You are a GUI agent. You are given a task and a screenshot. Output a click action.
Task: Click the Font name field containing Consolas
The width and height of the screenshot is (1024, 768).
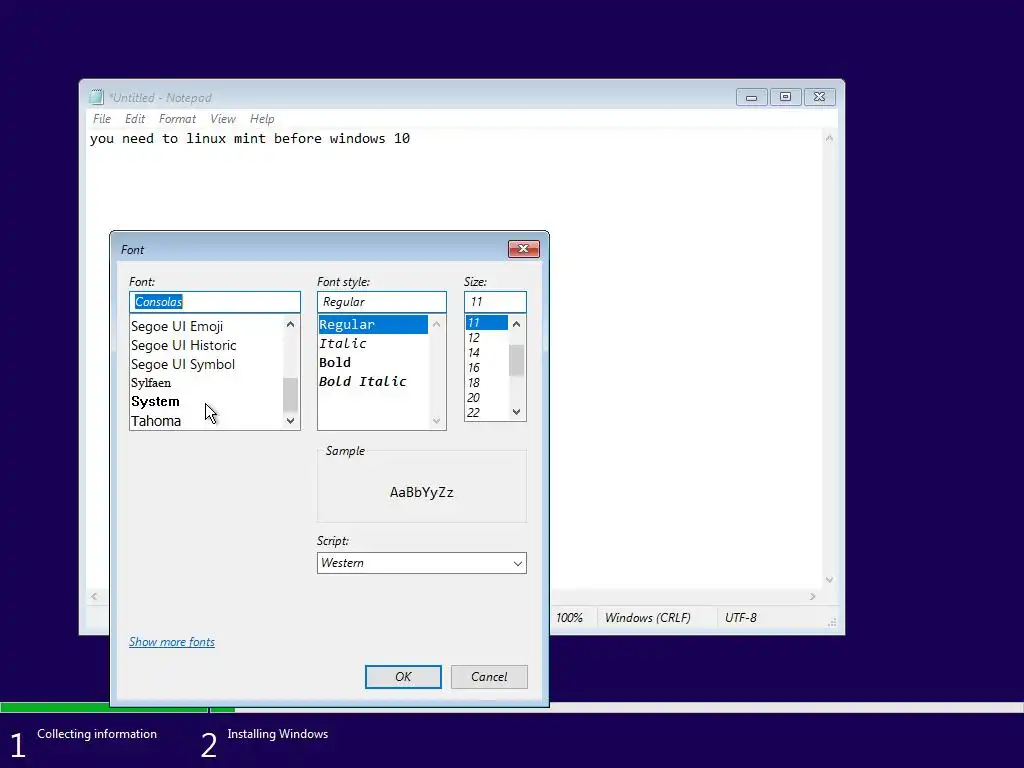[x=215, y=302]
